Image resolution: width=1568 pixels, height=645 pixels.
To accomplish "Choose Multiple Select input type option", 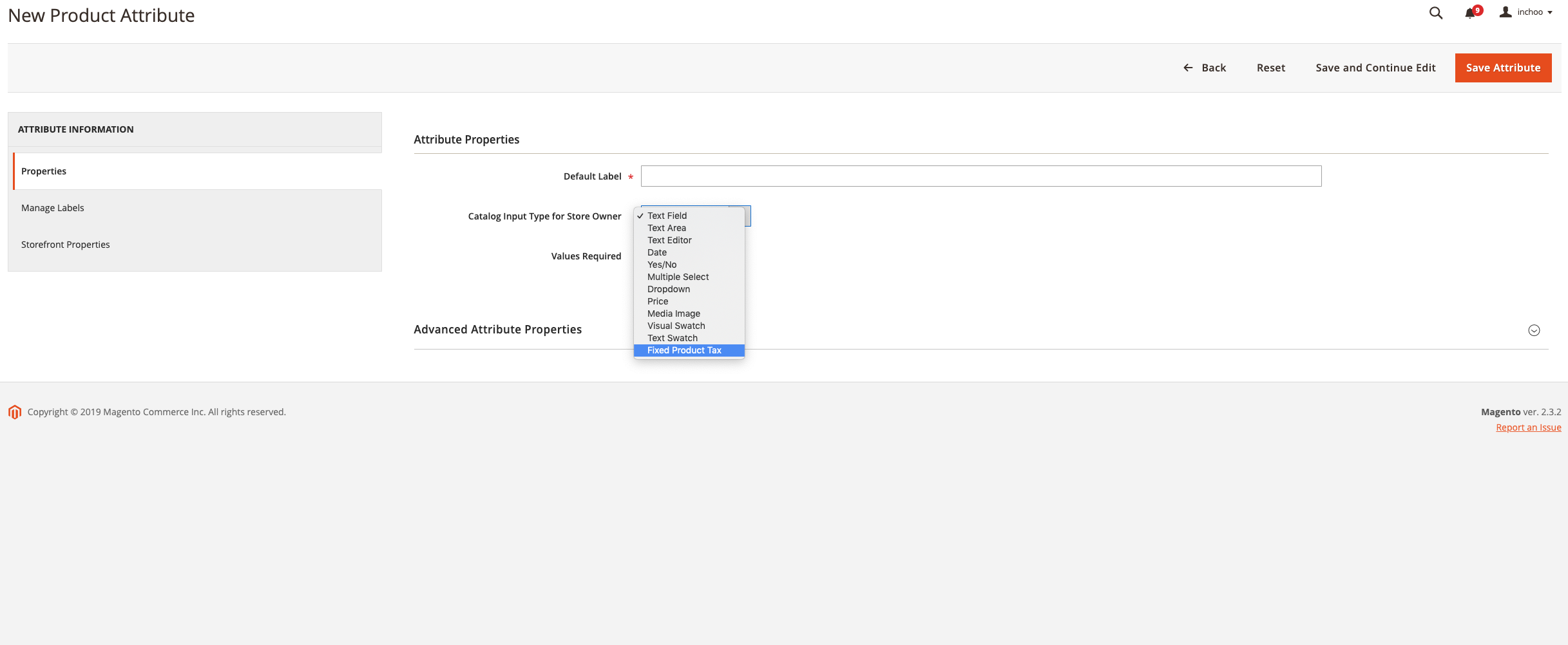I will pyautogui.click(x=689, y=277).
